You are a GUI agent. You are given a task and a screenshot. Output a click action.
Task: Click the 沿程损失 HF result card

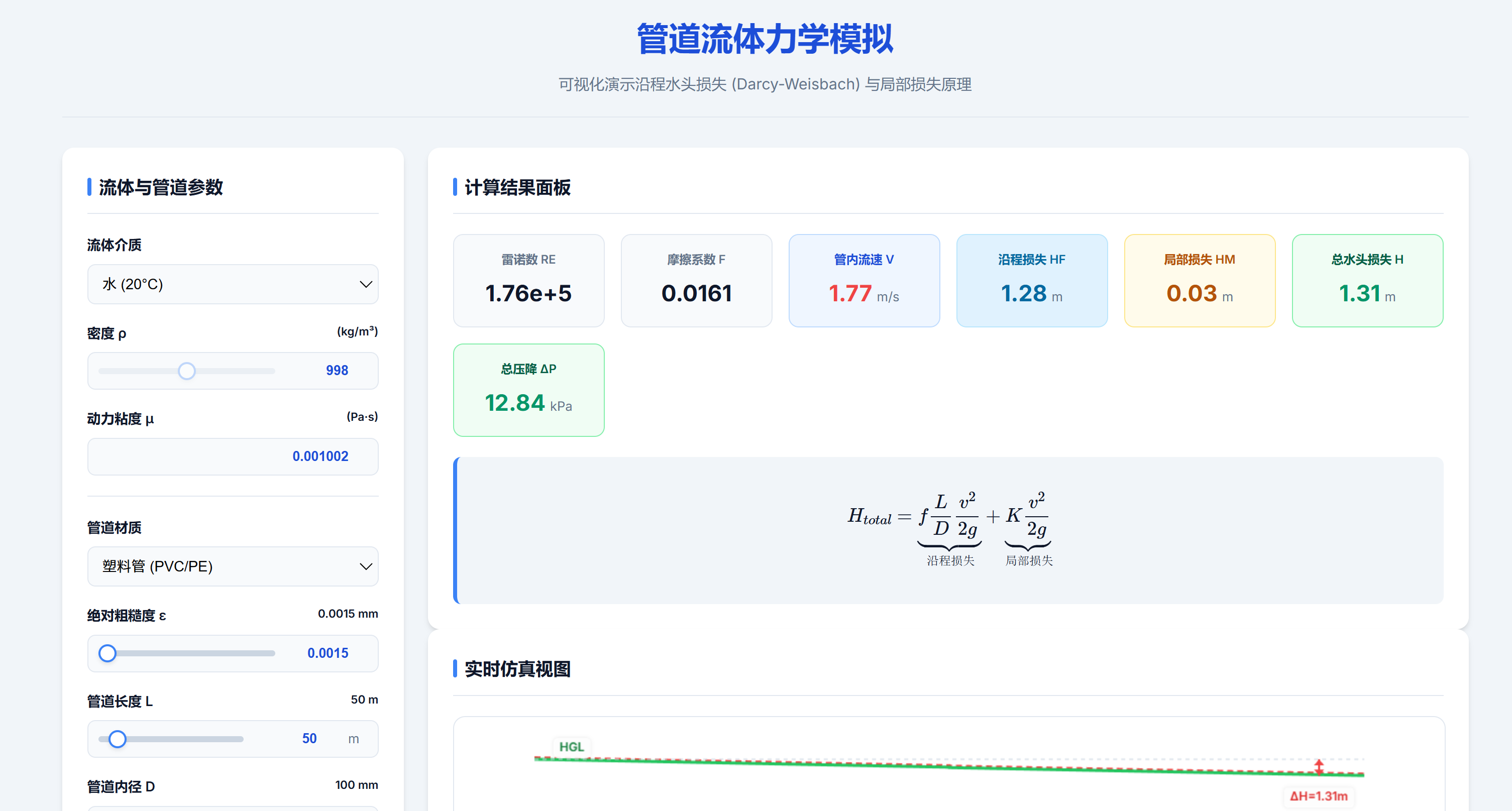pos(1031,281)
